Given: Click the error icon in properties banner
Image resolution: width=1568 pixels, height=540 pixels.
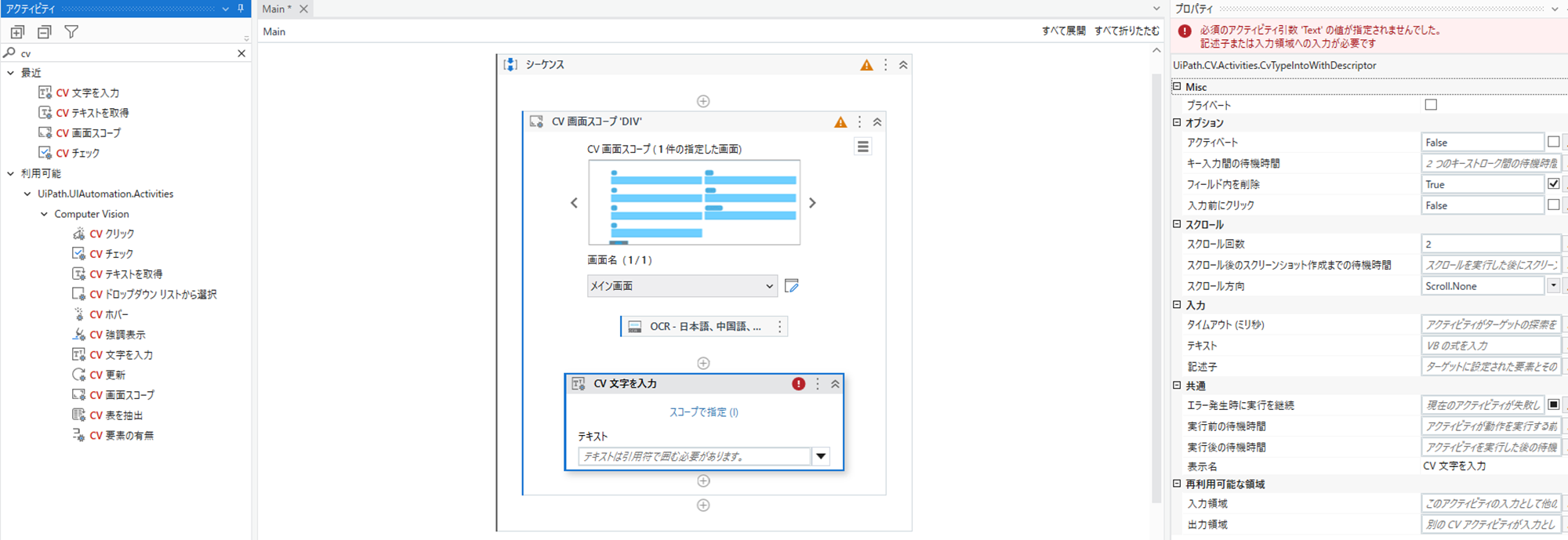Looking at the screenshot, I should coord(1185,31).
